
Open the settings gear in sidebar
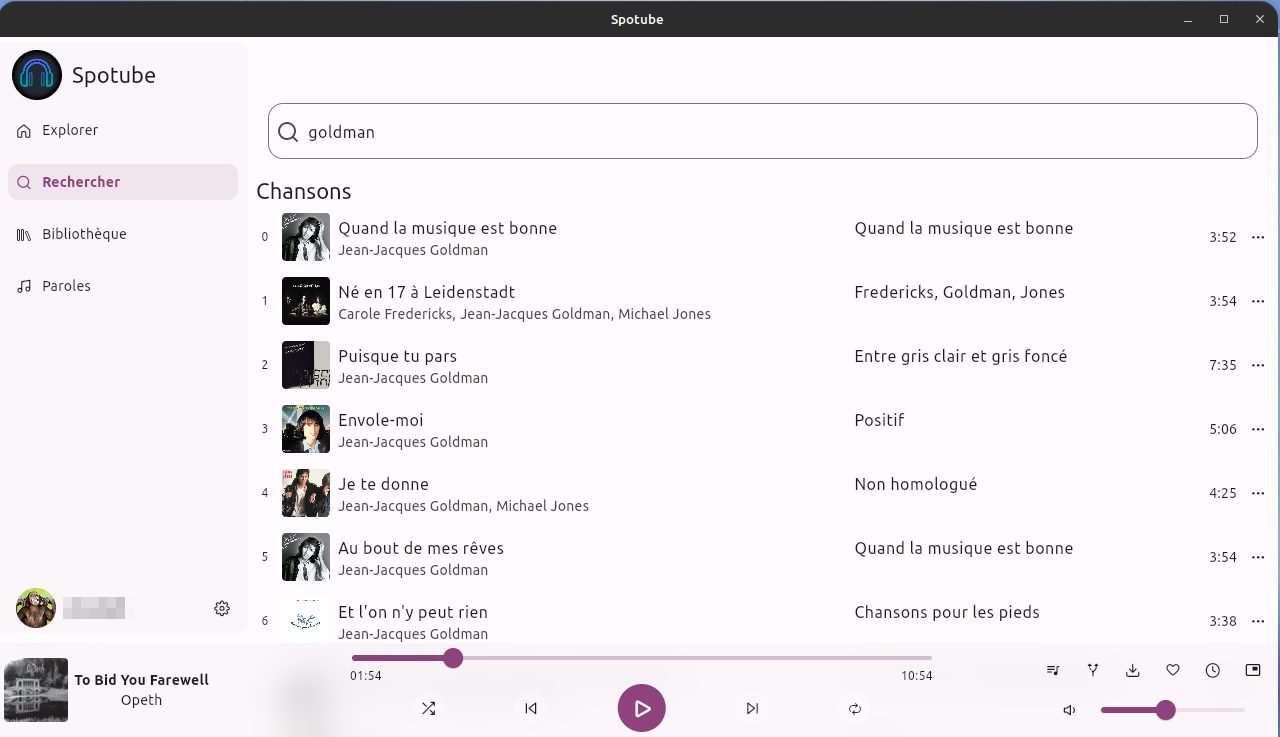click(222, 608)
